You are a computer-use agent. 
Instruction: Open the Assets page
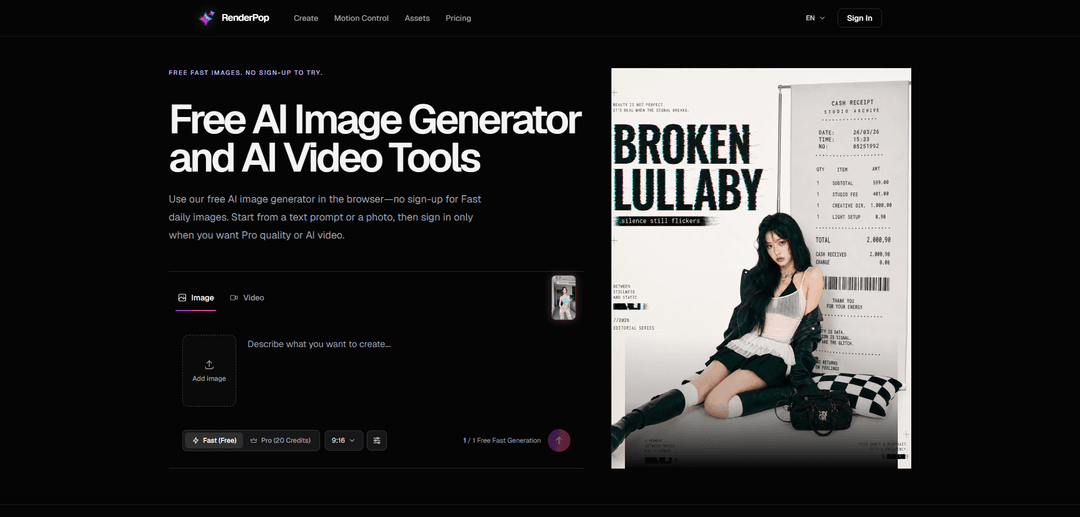[417, 19]
